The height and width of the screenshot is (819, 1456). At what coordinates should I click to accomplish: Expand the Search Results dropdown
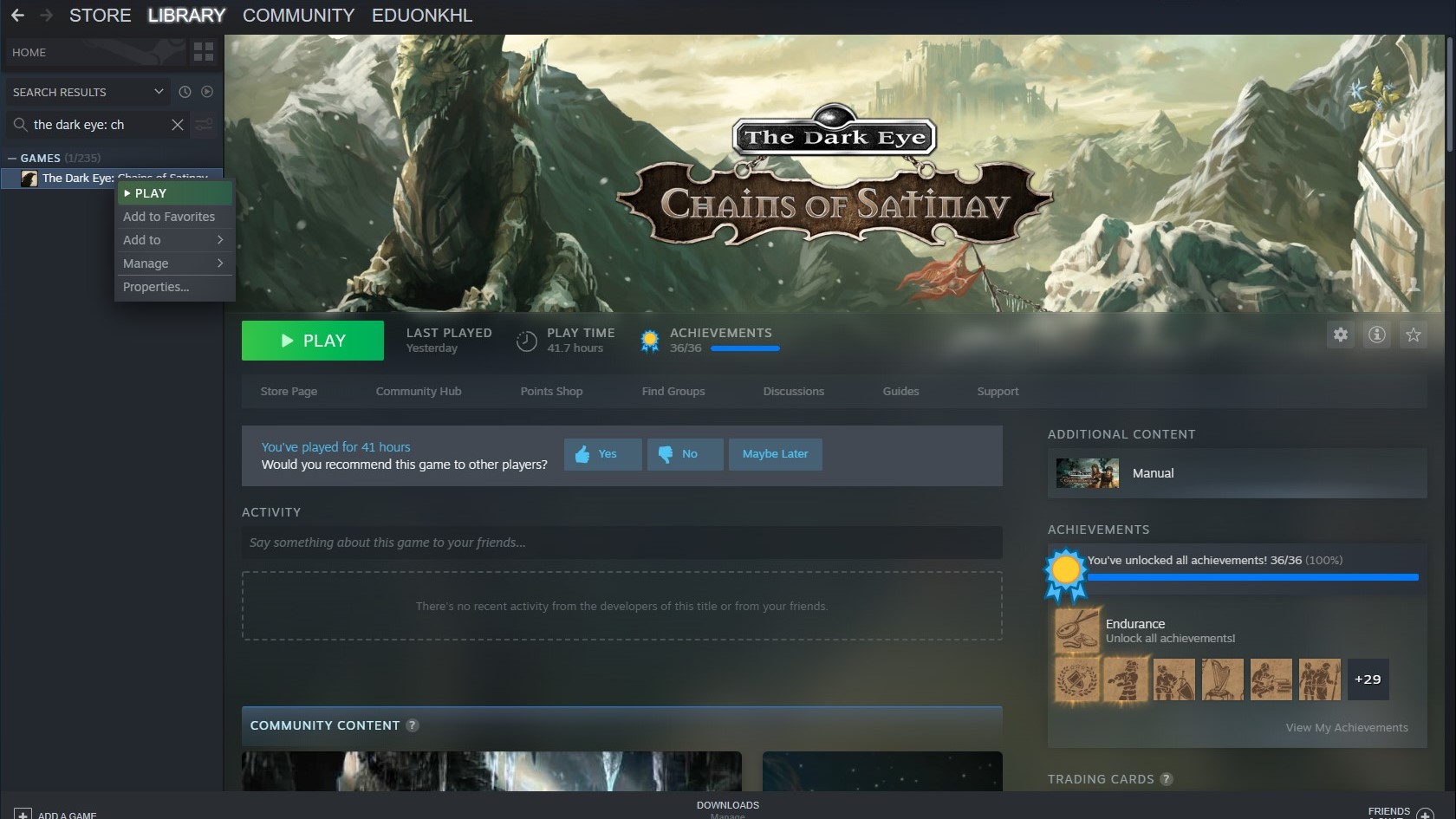pos(159,92)
